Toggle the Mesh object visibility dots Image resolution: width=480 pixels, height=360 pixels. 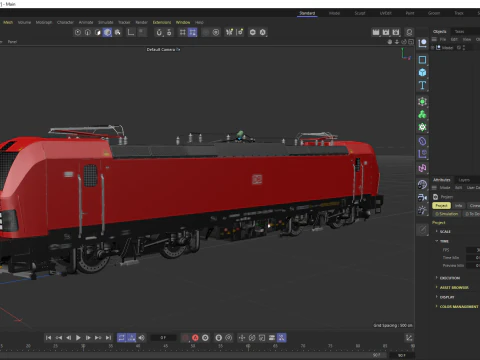pyautogui.click(x=464, y=48)
